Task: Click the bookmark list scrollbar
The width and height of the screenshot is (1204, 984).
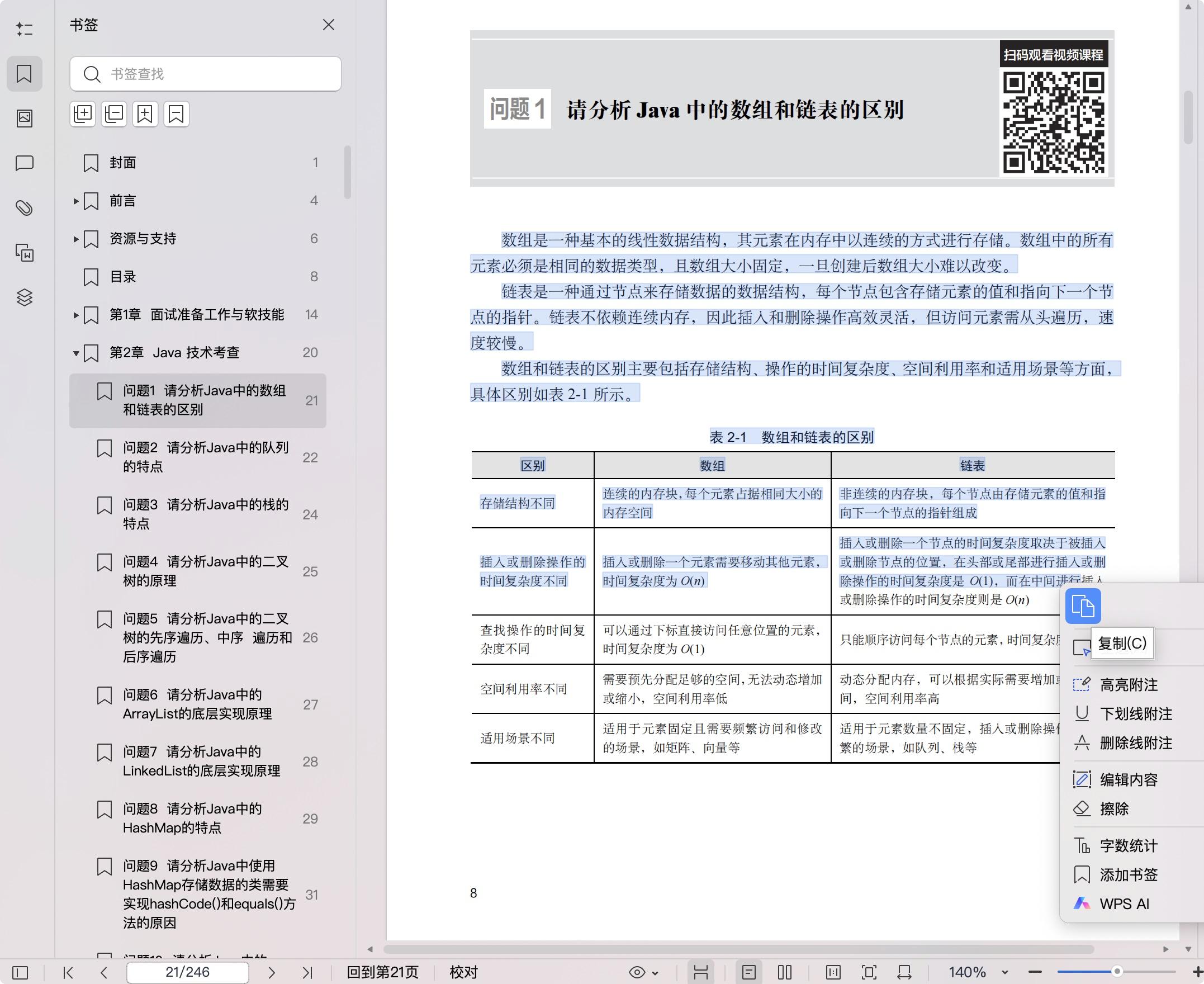Action: coord(347,172)
